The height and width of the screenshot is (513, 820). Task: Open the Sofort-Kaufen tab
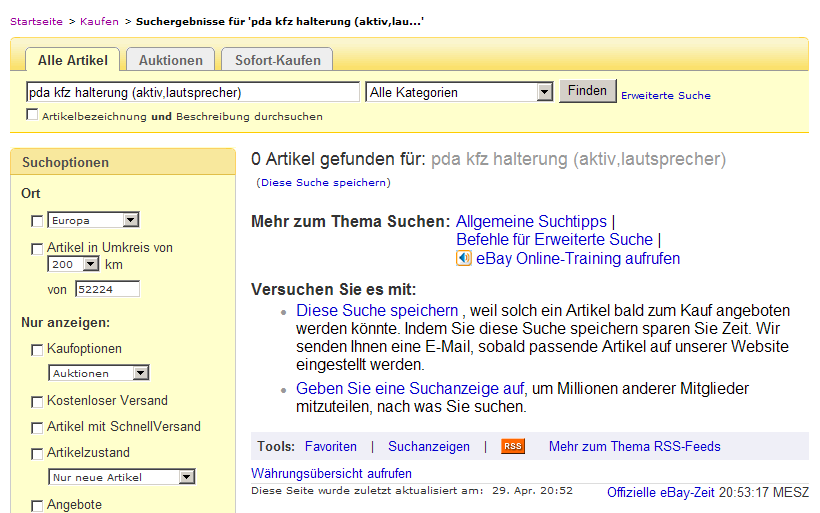pyautogui.click(x=278, y=60)
